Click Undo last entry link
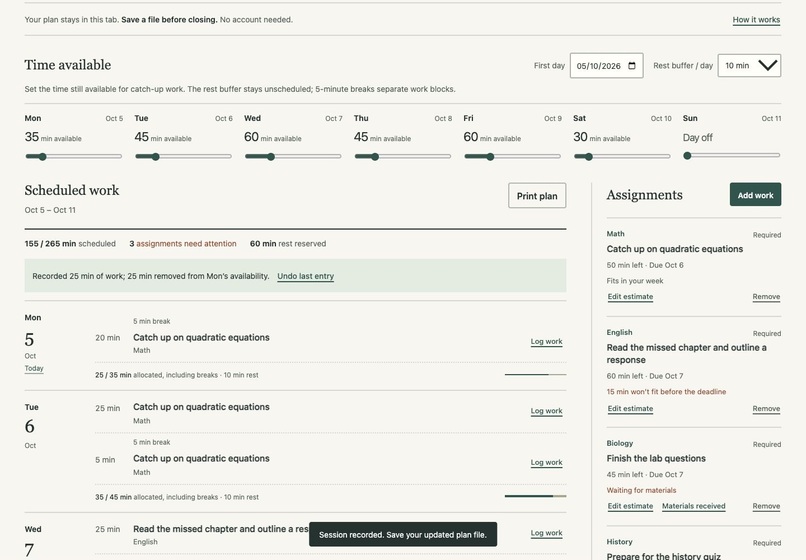 [305, 276]
